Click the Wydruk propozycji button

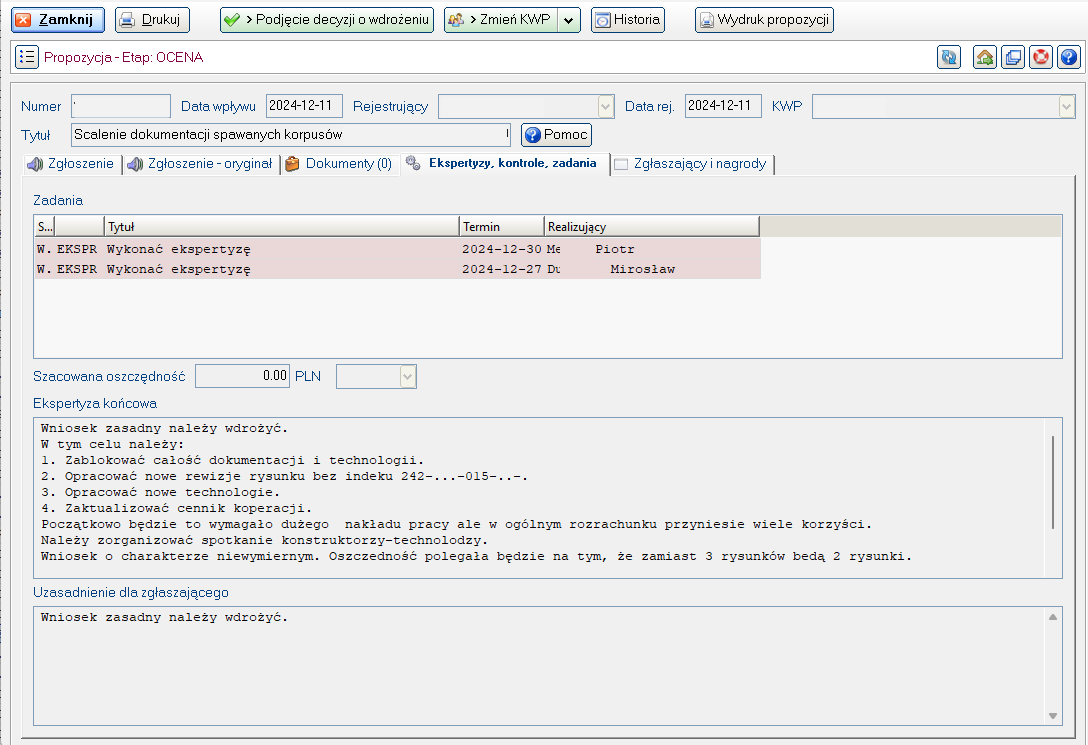(x=764, y=19)
